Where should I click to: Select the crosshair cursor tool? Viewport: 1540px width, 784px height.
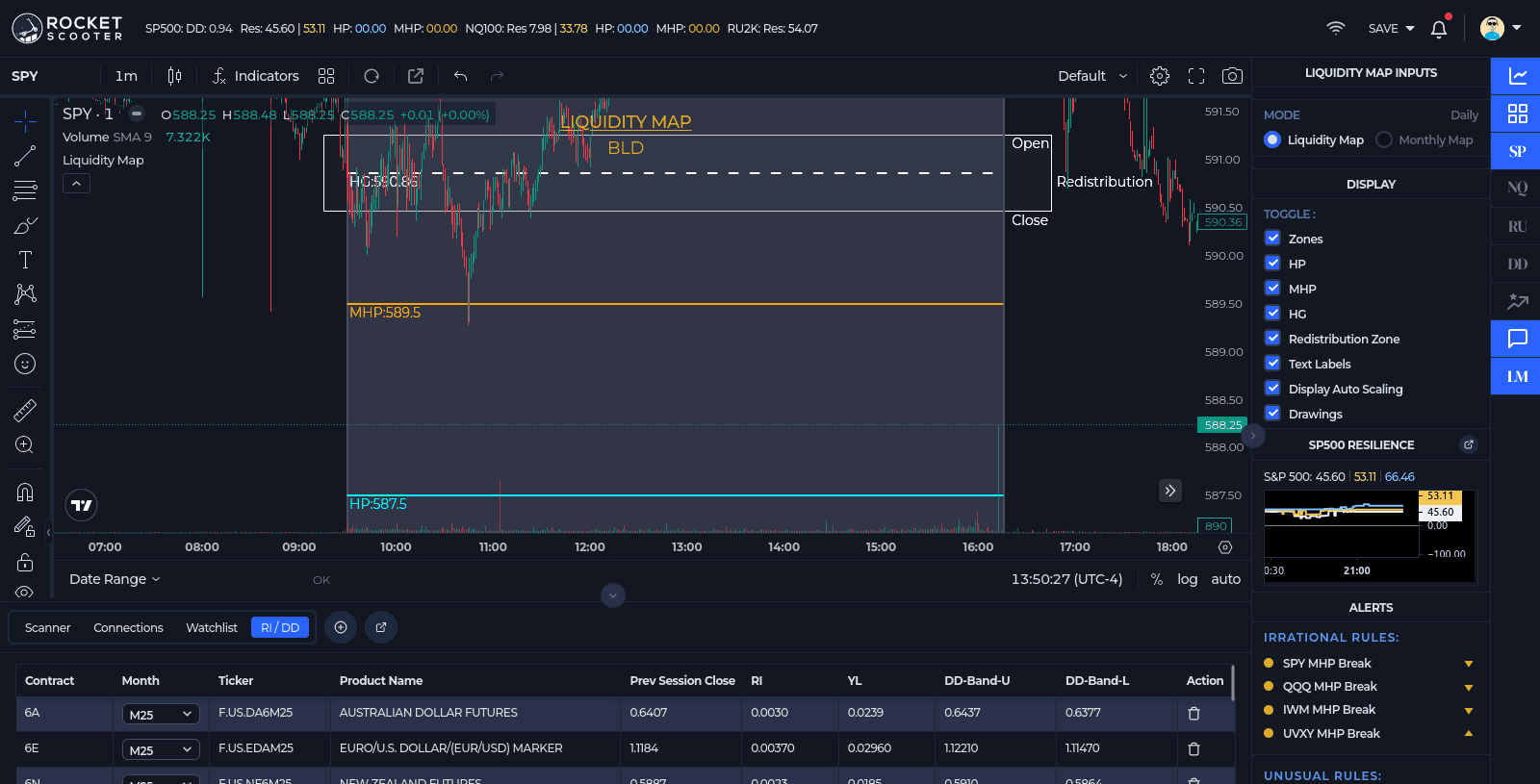pyautogui.click(x=25, y=119)
